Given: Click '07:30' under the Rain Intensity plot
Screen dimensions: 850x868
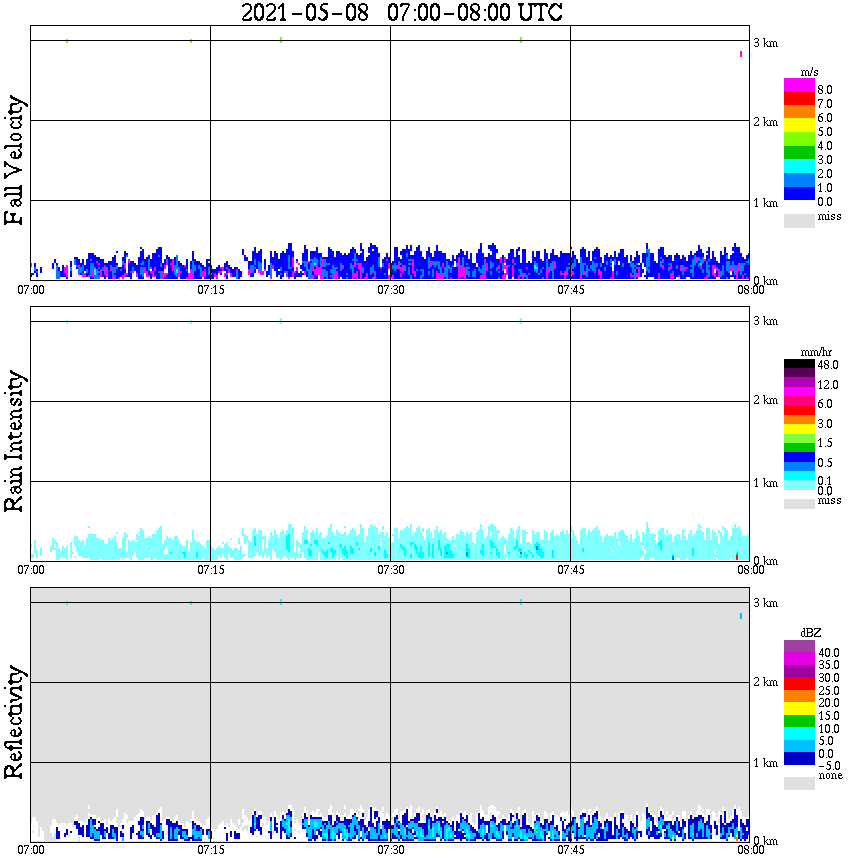Looking at the screenshot, I should pyautogui.click(x=391, y=570).
